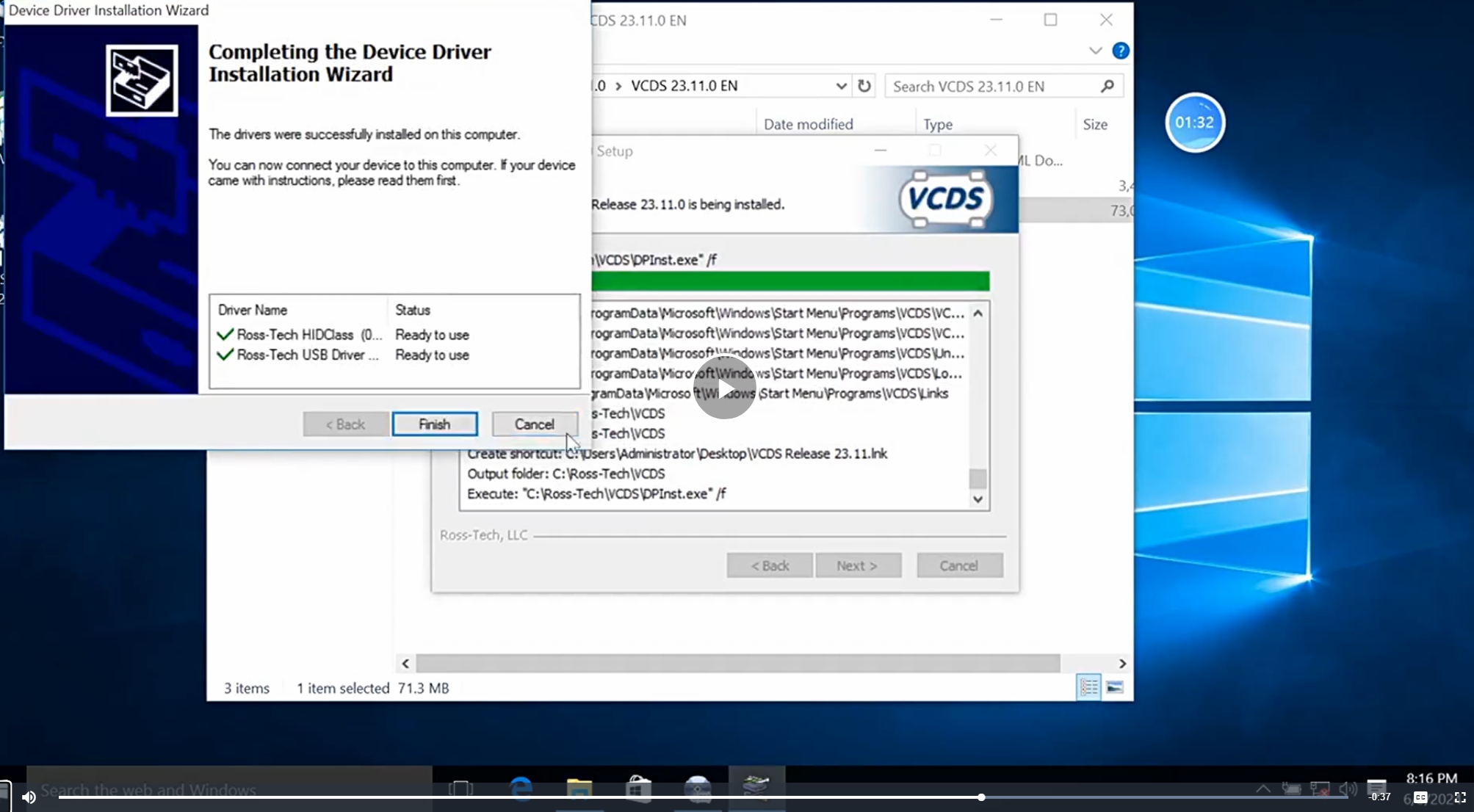Switch Explorer to large icons view
Image resolution: width=1474 pixels, height=812 pixels.
1114,687
